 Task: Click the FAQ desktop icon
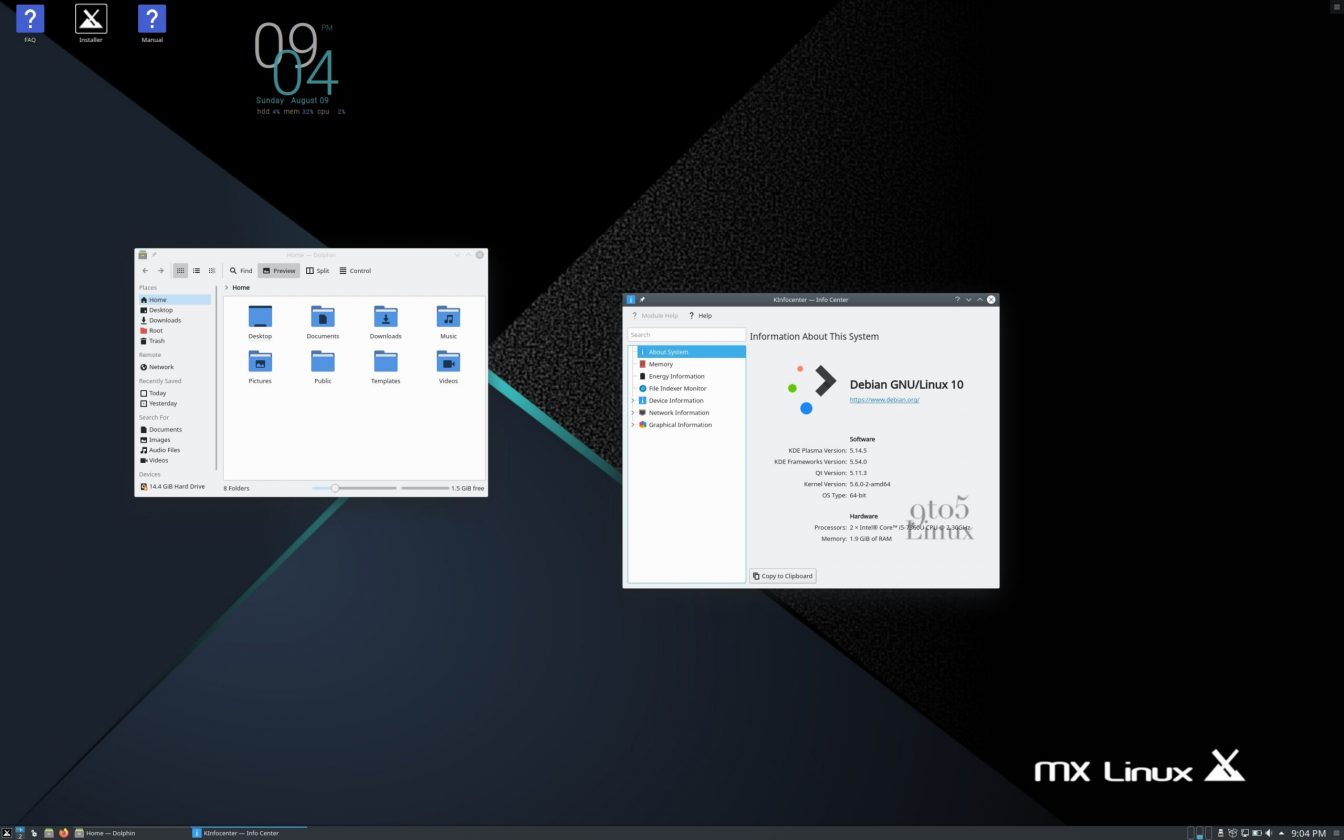pos(29,17)
